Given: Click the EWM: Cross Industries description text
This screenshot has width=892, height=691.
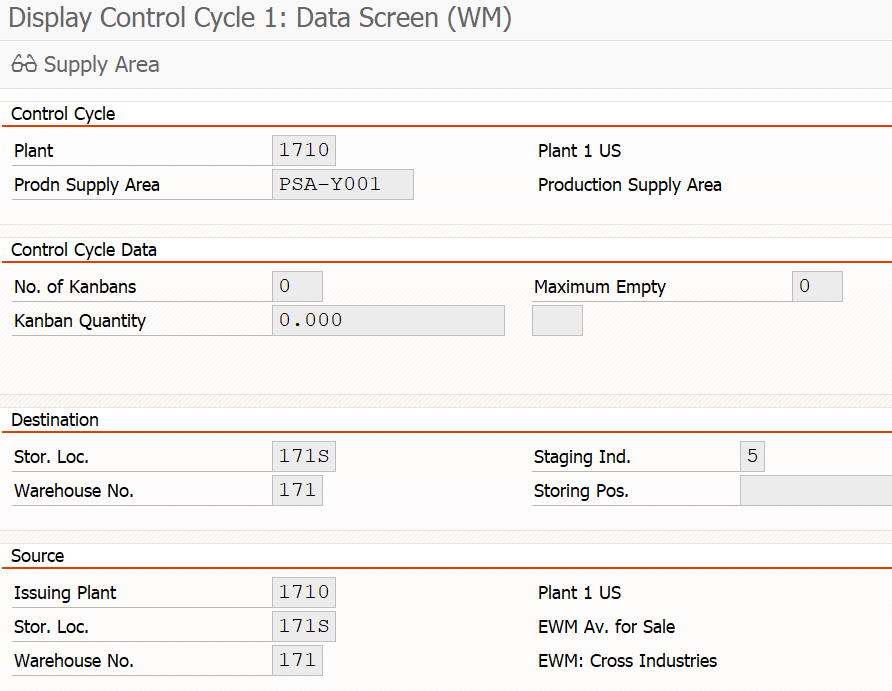Looking at the screenshot, I should pos(627,661).
